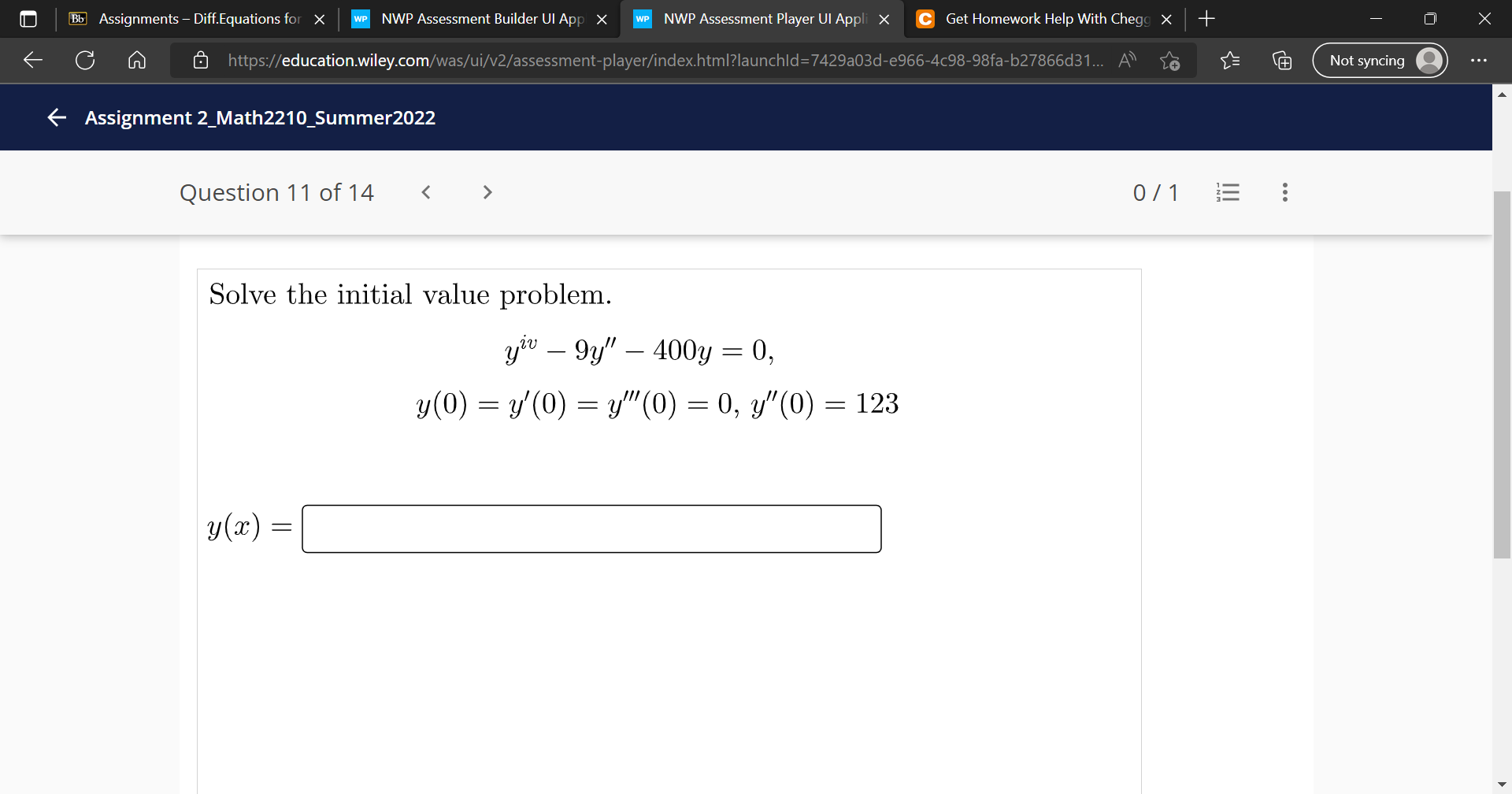View site information padlock icon

[x=202, y=60]
